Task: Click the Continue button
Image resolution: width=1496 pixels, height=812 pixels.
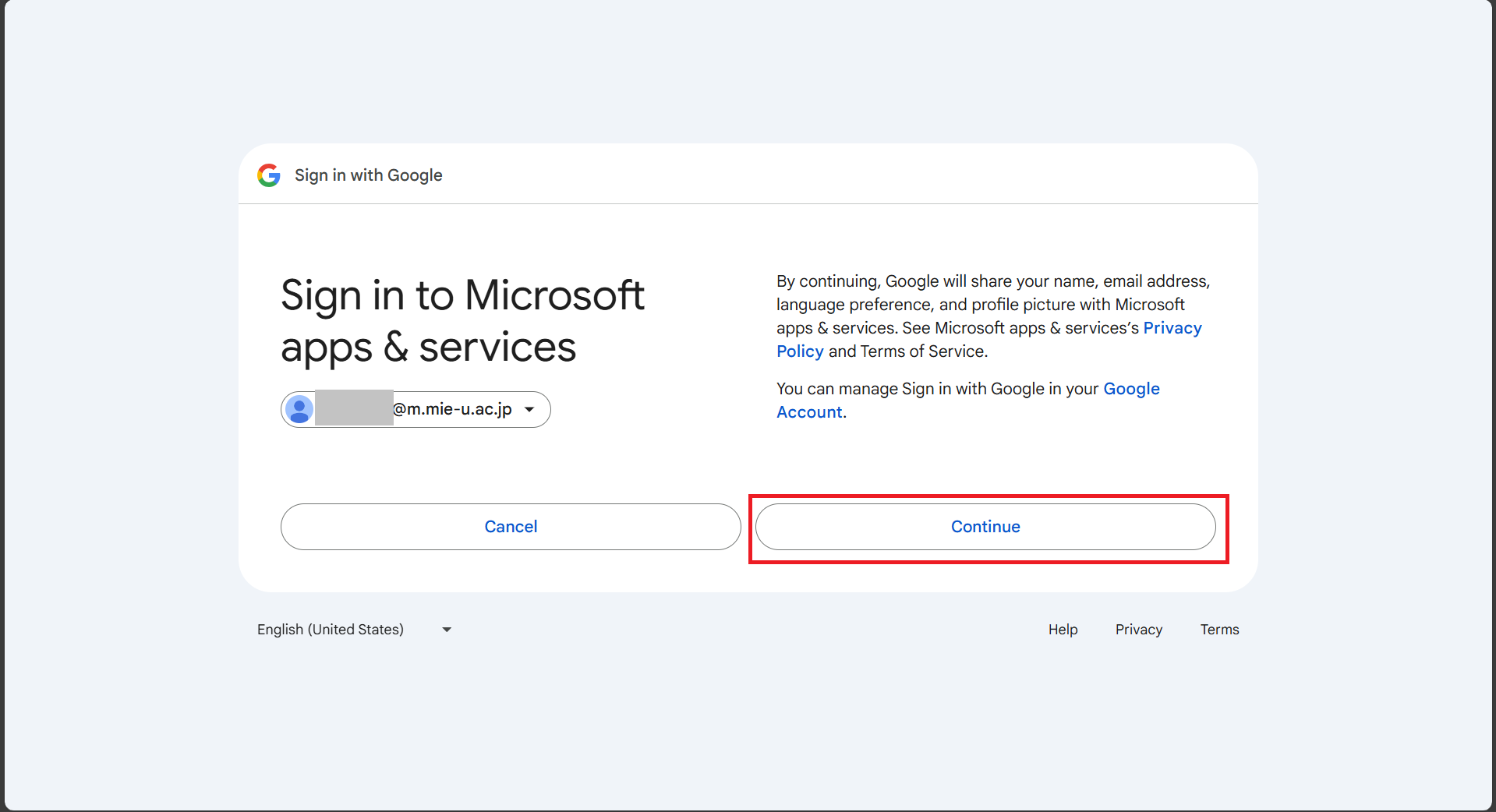Action: [985, 527]
